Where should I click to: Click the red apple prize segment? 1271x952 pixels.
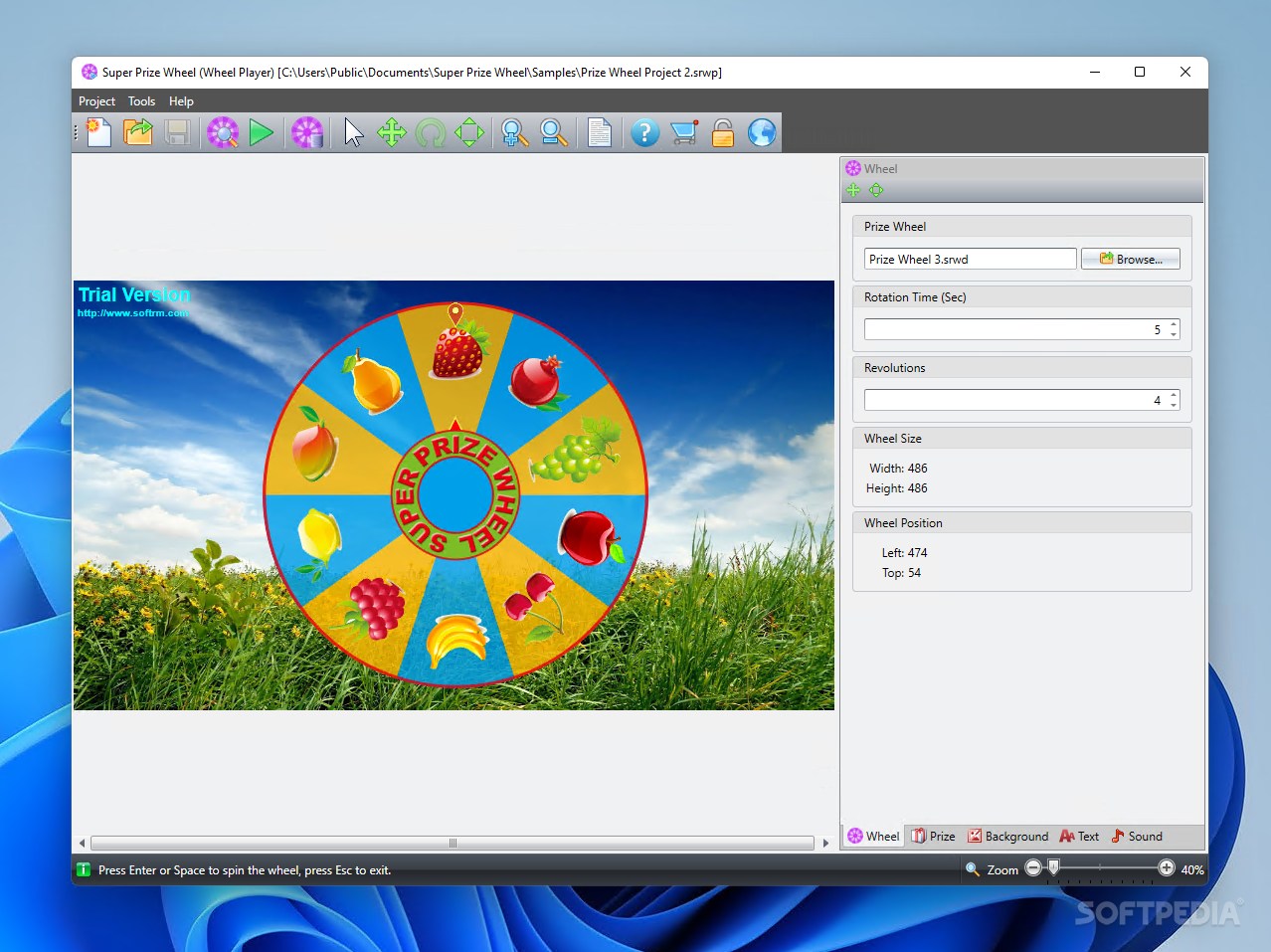pyautogui.click(x=590, y=537)
